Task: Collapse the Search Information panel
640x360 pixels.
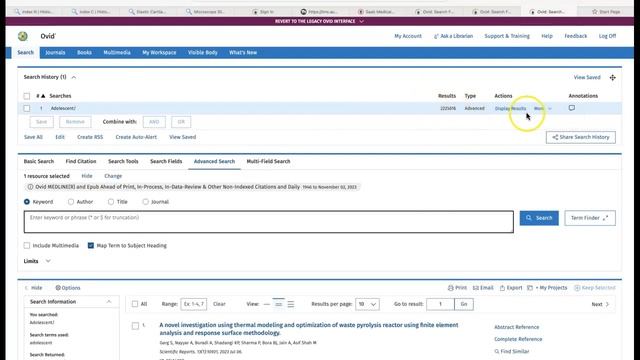Action: click(x=109, y=302)
